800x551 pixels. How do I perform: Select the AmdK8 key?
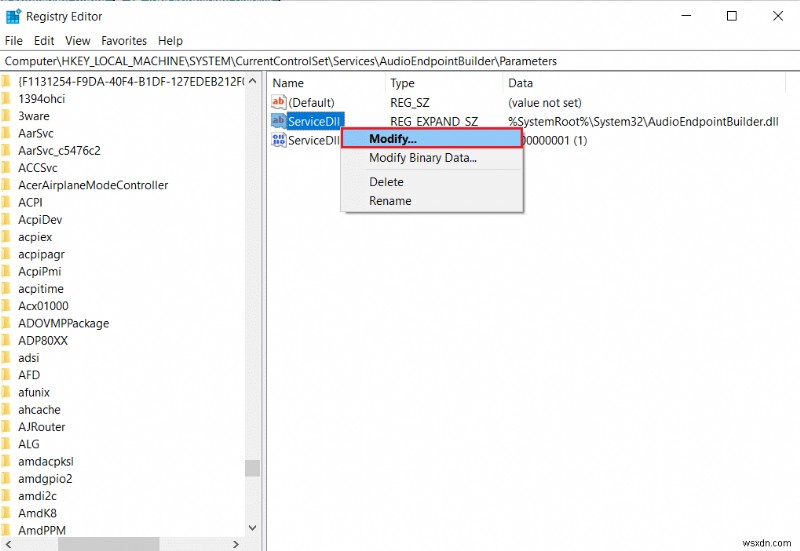point(37,513)
